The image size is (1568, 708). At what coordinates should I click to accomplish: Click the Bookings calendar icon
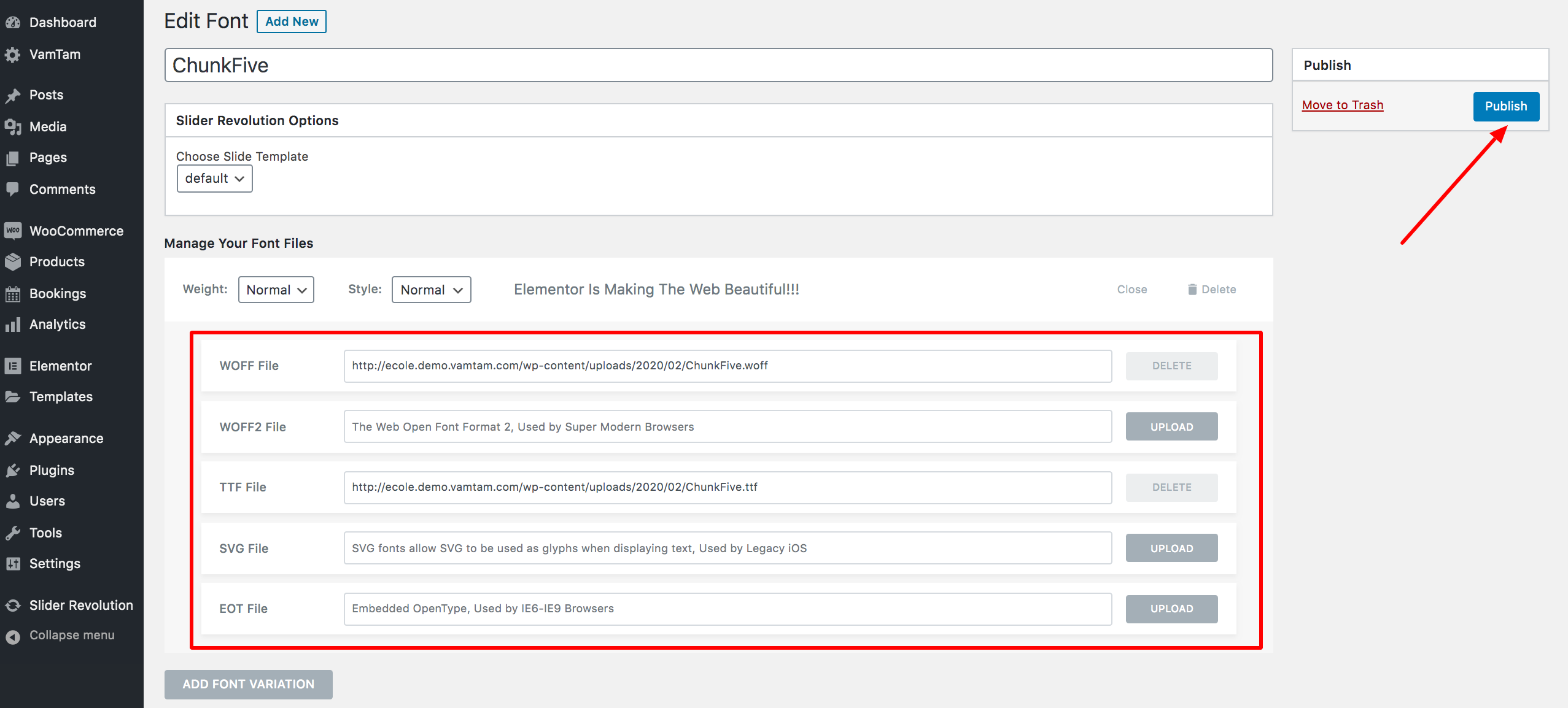(13, 294)
